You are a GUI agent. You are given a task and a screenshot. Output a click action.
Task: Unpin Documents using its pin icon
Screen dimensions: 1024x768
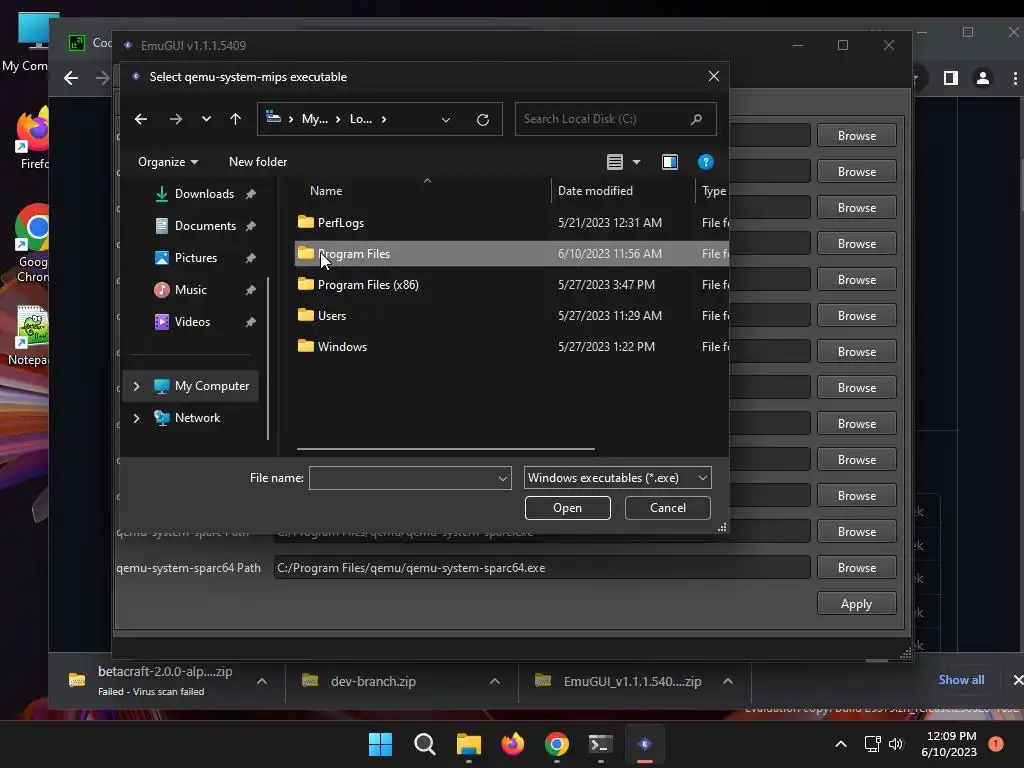[x=250, y=226]
